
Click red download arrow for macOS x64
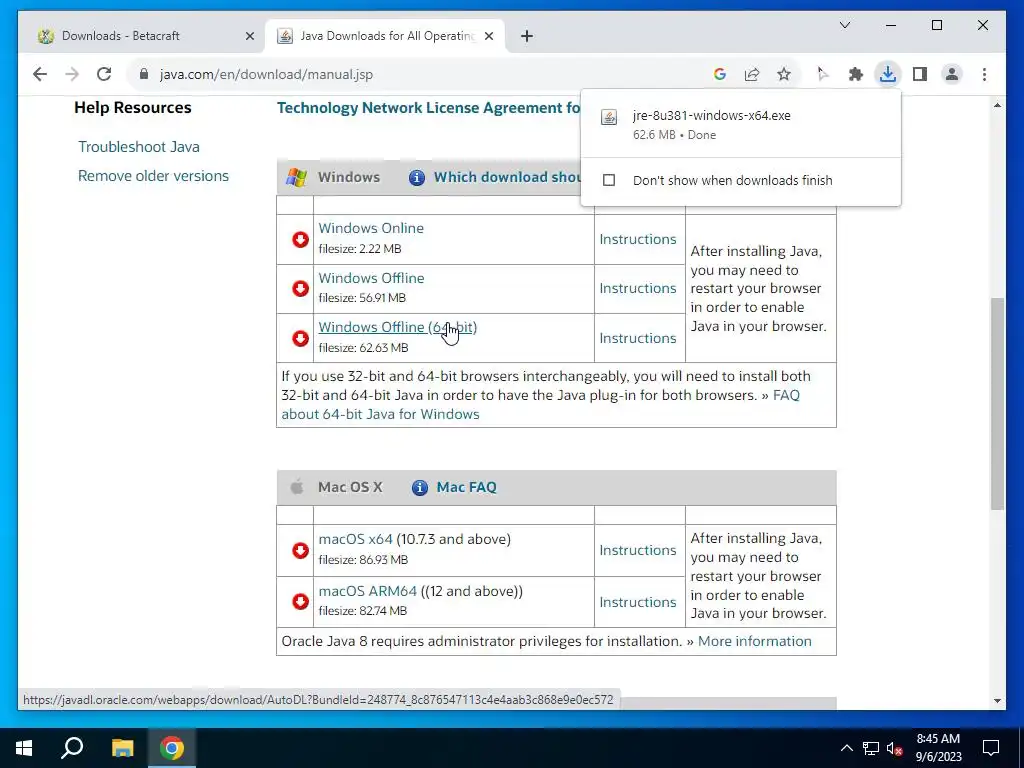coord(300,550)
